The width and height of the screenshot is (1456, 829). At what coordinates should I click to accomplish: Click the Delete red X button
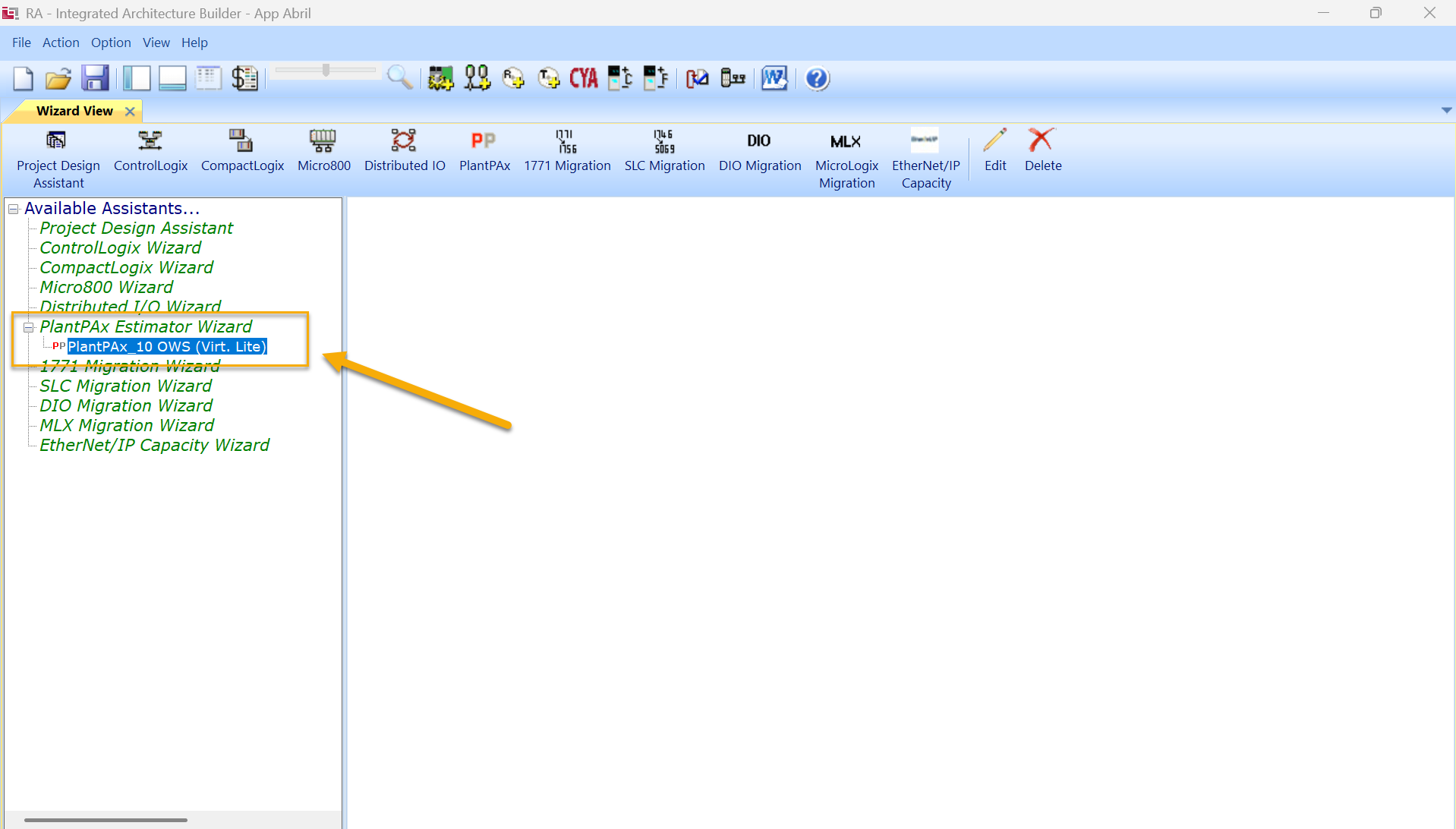pos(1043,150)
